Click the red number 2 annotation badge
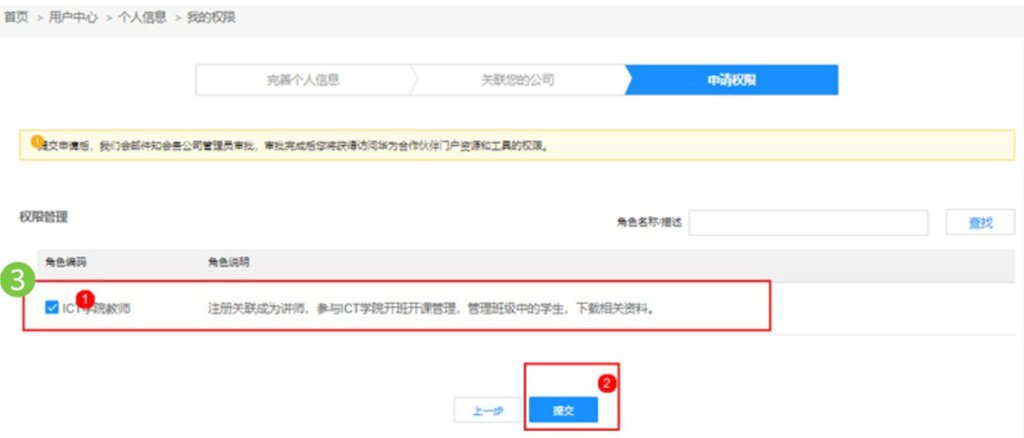This screenshot has height=438, width=1024. click(604, 382)
